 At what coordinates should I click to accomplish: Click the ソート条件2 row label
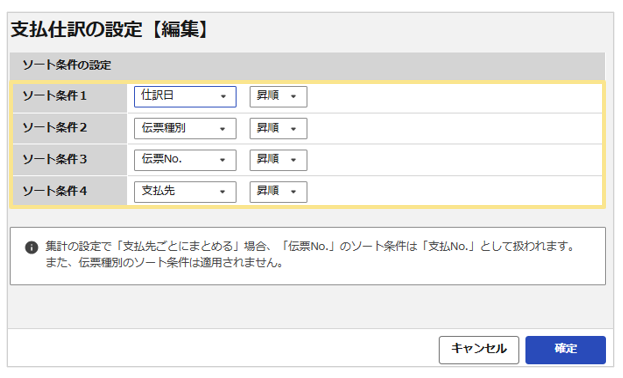54,128
